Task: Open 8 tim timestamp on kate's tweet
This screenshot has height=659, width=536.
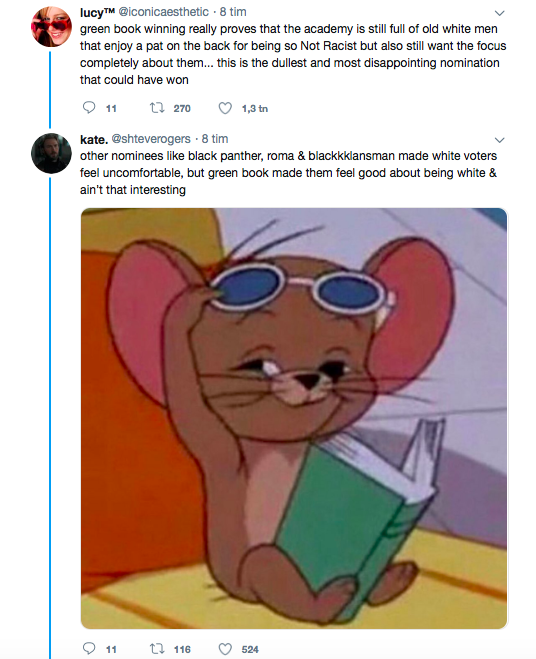Action: (215, 139)
